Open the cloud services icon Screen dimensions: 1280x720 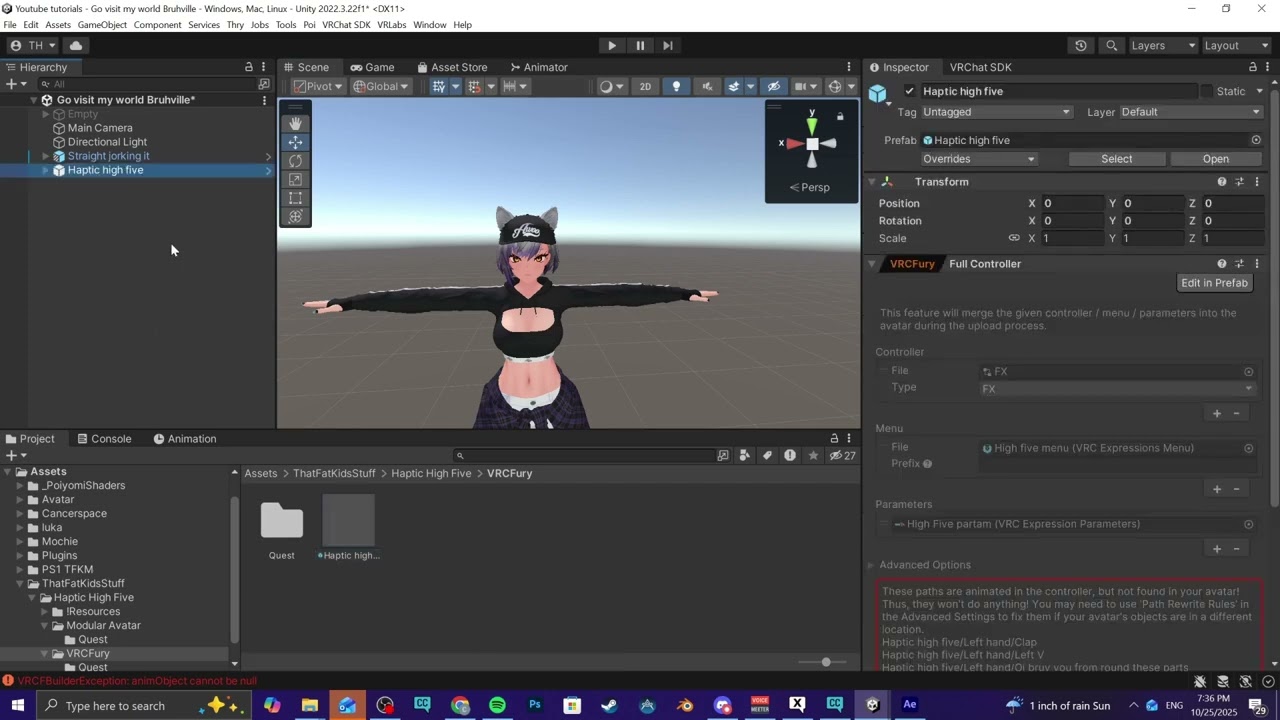[76, 45]
